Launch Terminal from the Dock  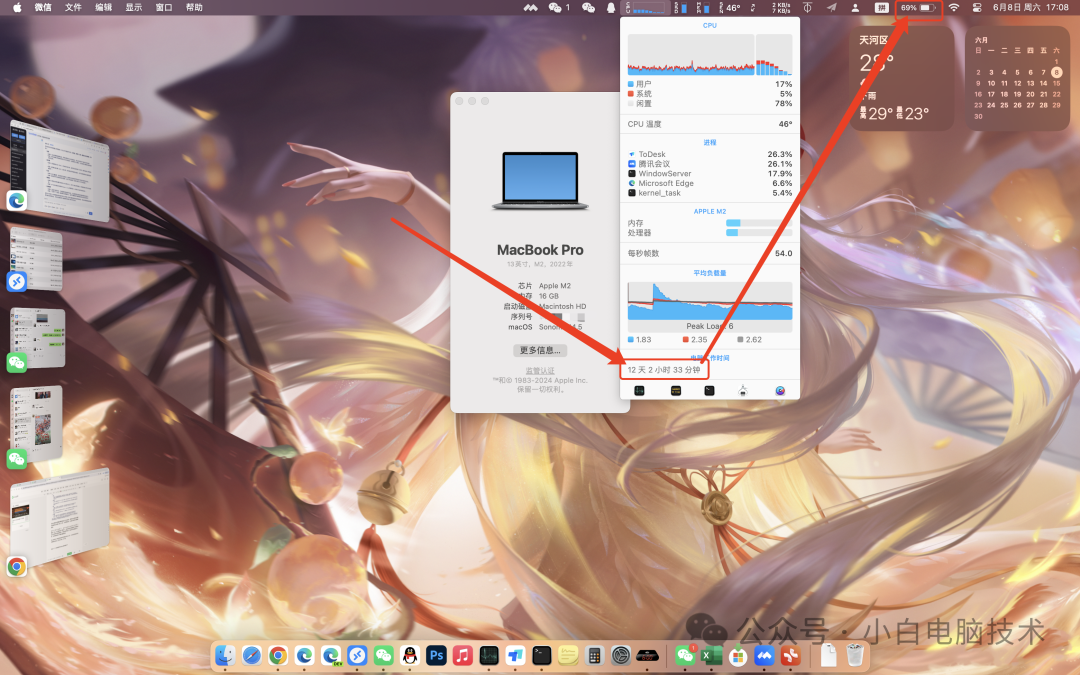point(542,655)
